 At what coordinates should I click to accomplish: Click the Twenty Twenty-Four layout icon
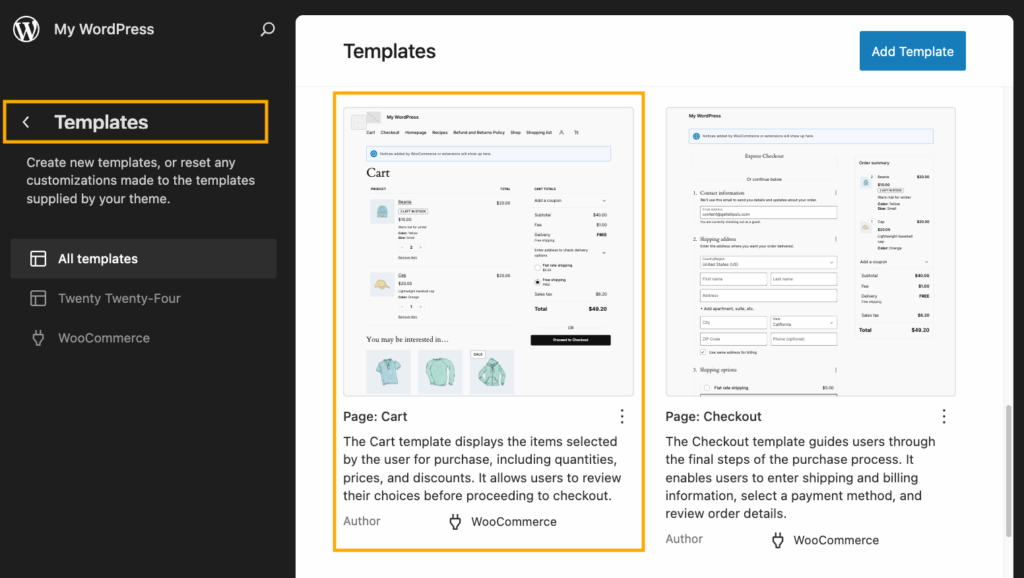pyautogui.click(x=38, y=298)
